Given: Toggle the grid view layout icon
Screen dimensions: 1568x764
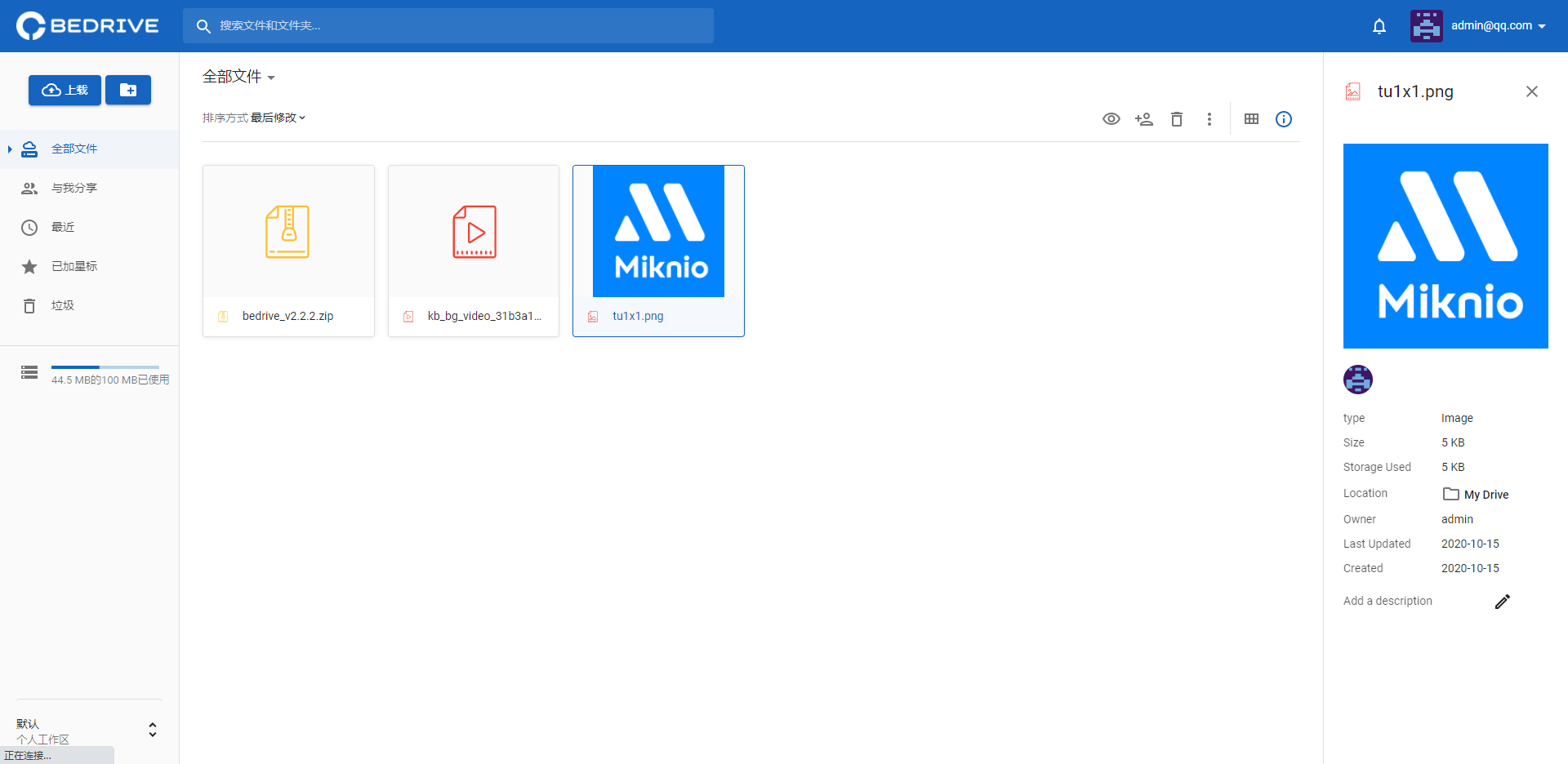Looking at the screenshot, I should tap(1251, 119).
